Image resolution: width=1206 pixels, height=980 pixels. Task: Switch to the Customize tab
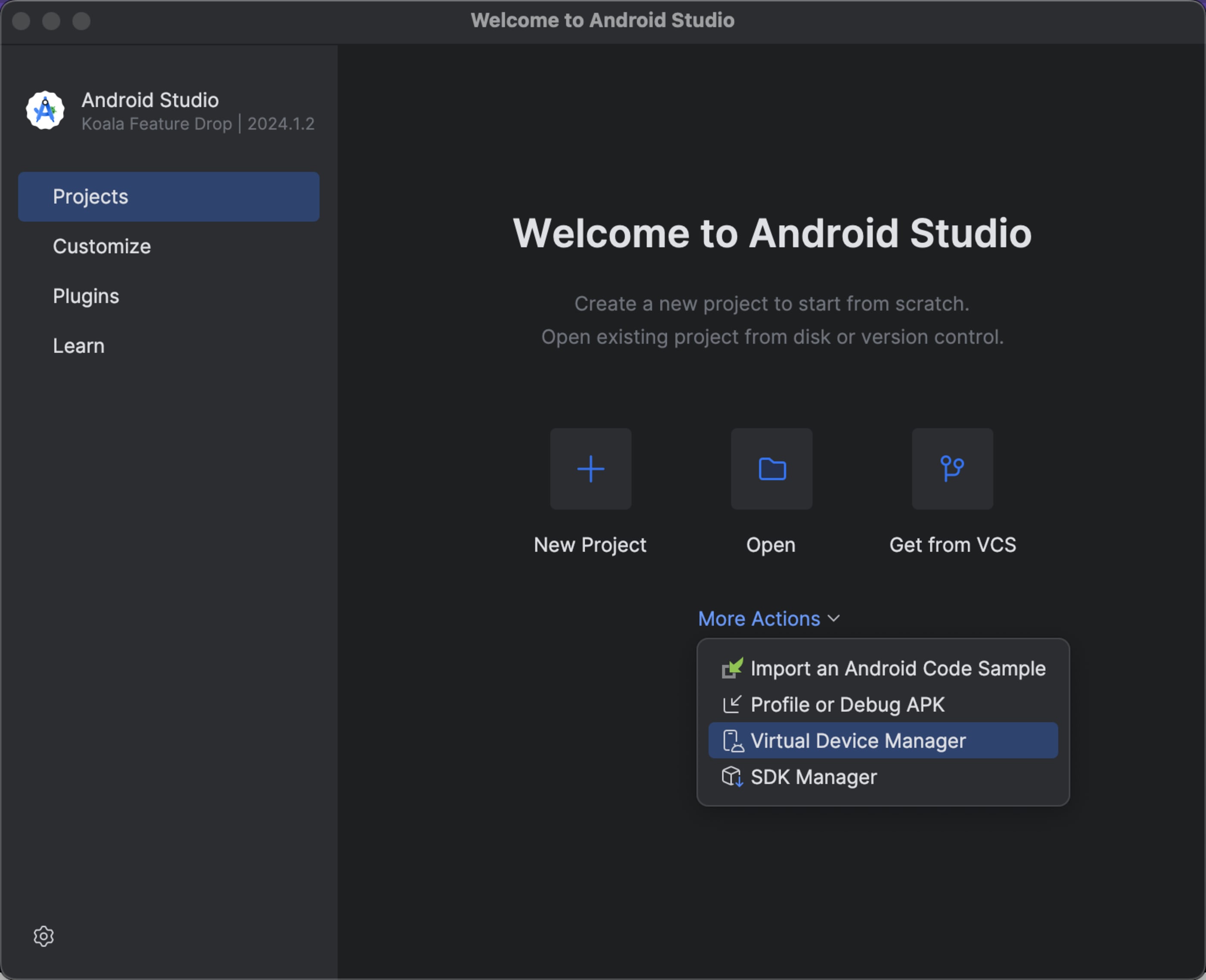click(x=102, y=246)
